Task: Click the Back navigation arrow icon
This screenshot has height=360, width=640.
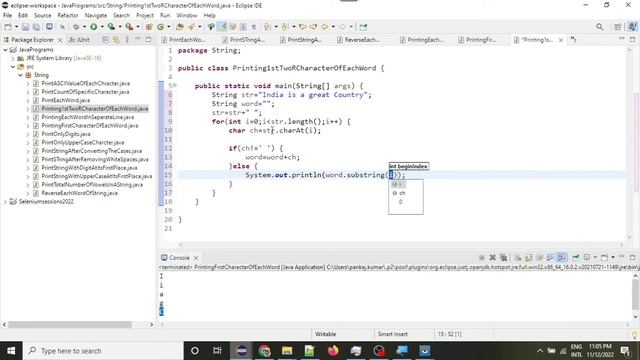Action: 324,27
